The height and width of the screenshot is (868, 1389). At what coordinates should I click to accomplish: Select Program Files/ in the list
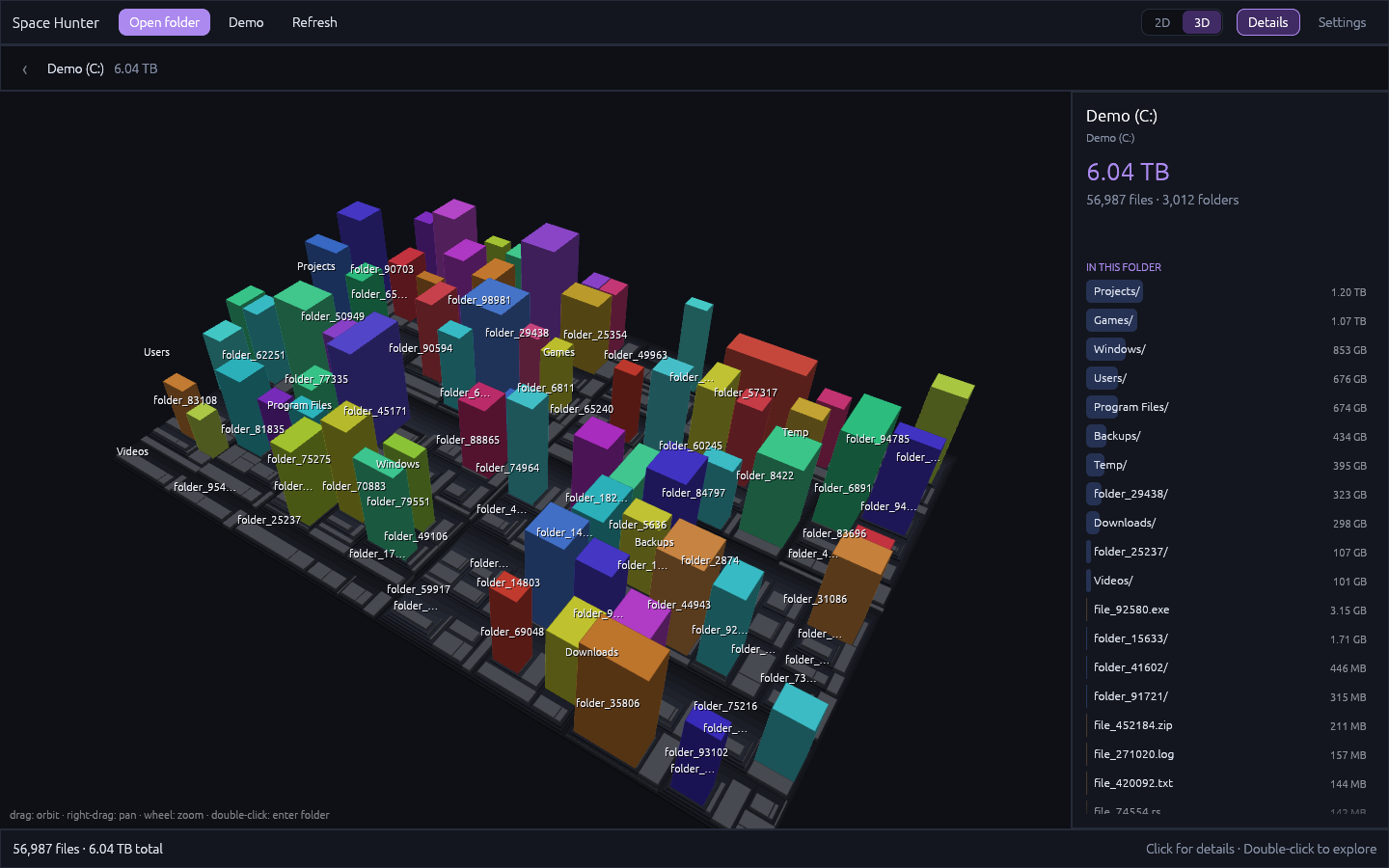tap(1226, 407)
